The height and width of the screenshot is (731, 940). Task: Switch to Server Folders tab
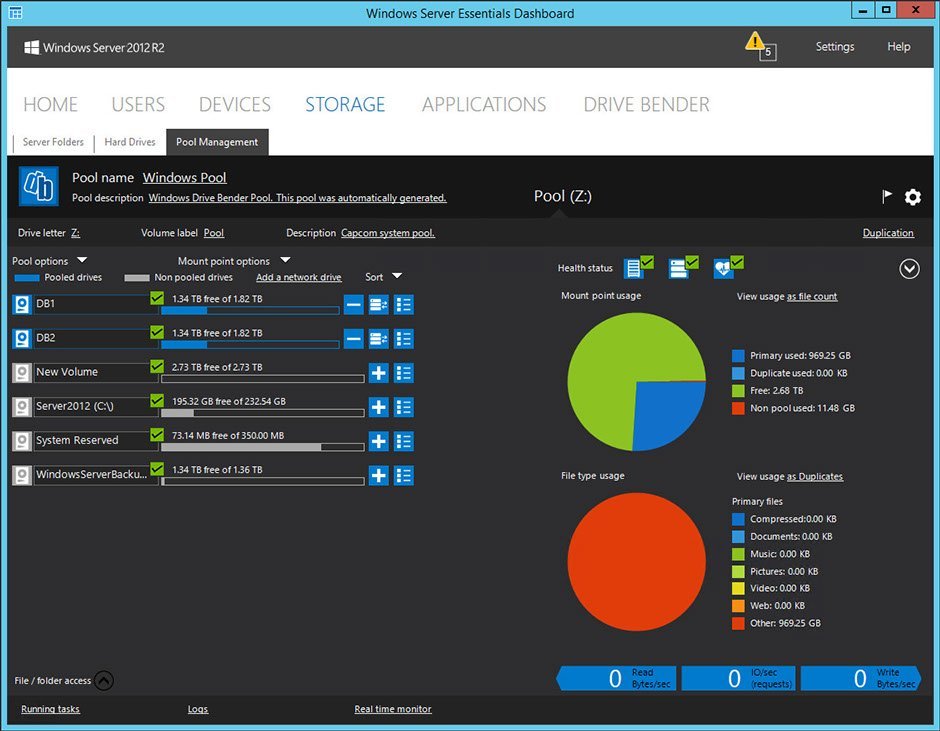point(53,142)
